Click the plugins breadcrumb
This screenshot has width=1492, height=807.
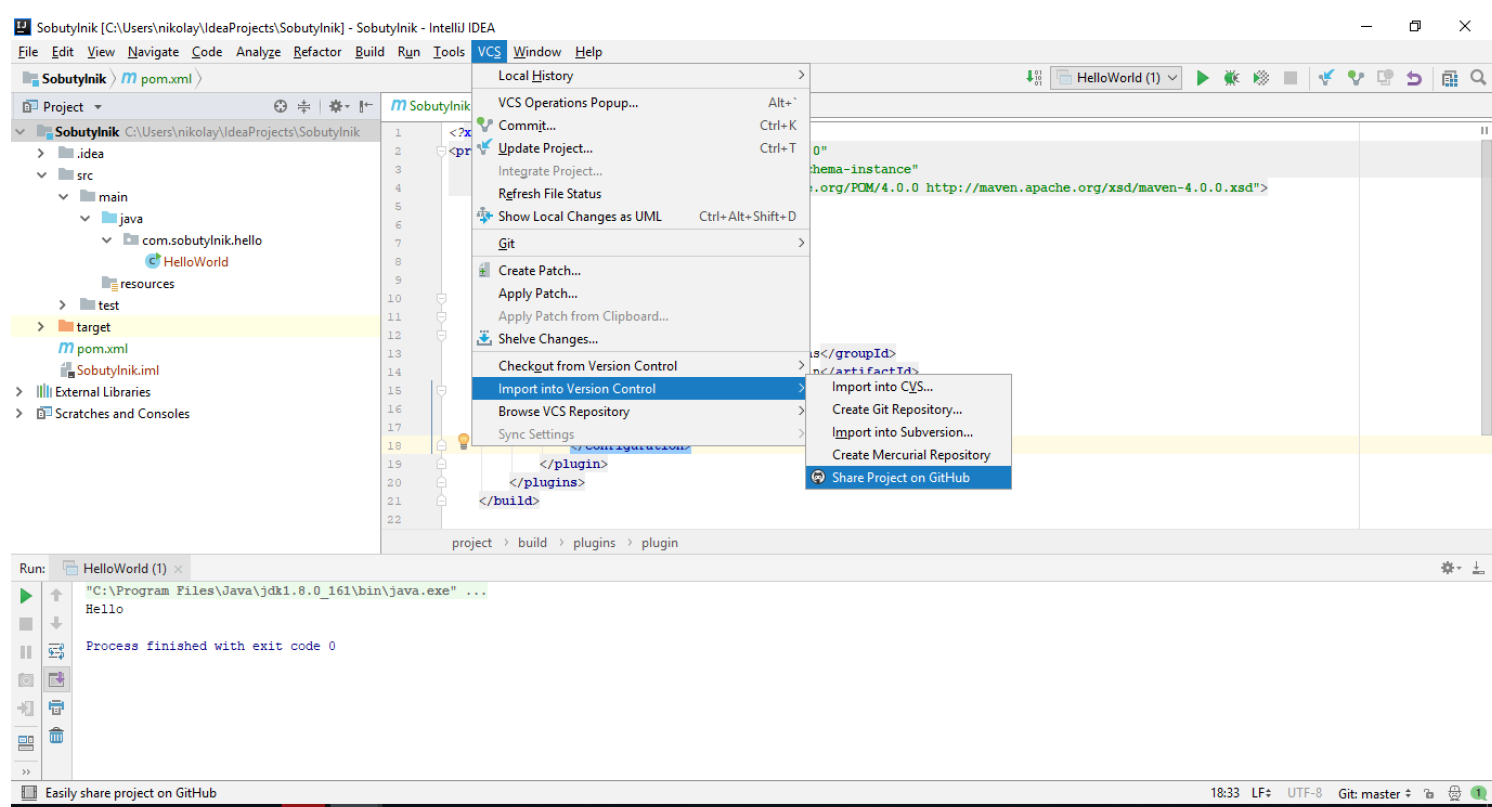coord(594,543)
